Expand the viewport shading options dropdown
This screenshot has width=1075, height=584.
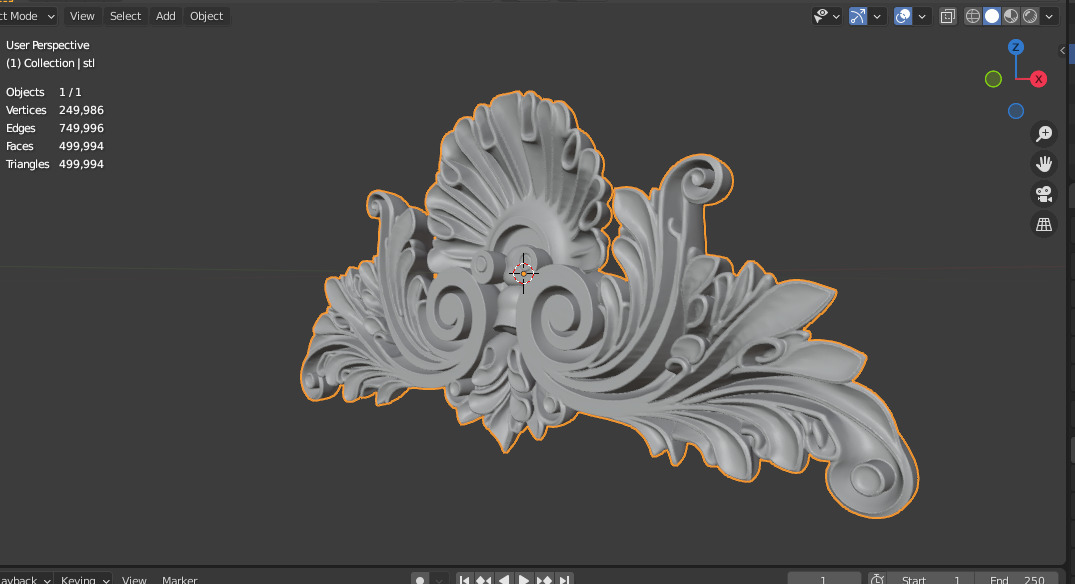tap(1049, 16)
